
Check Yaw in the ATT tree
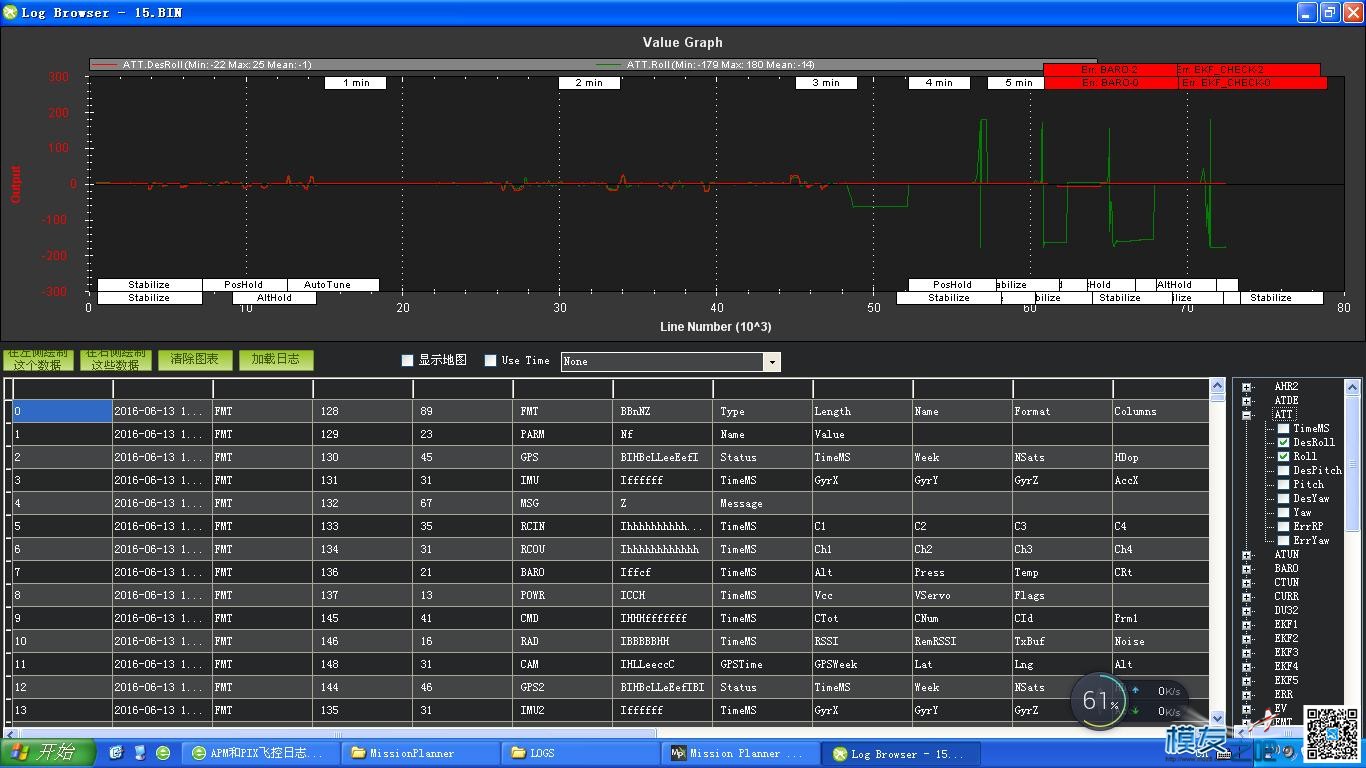pyautogui.click(x=1284, y=512)
